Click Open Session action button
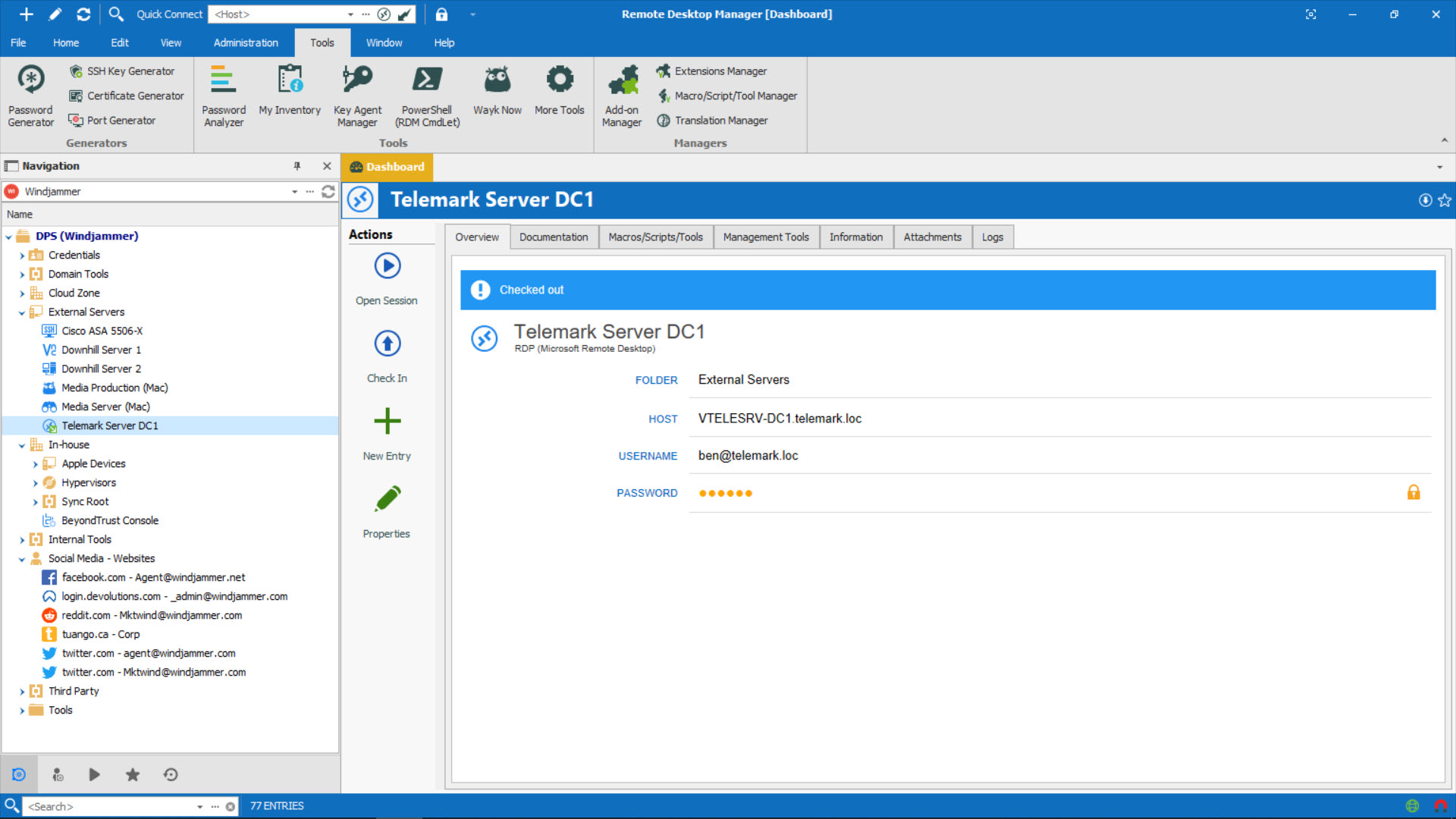The image size is (1456, 819). point(385,277)
